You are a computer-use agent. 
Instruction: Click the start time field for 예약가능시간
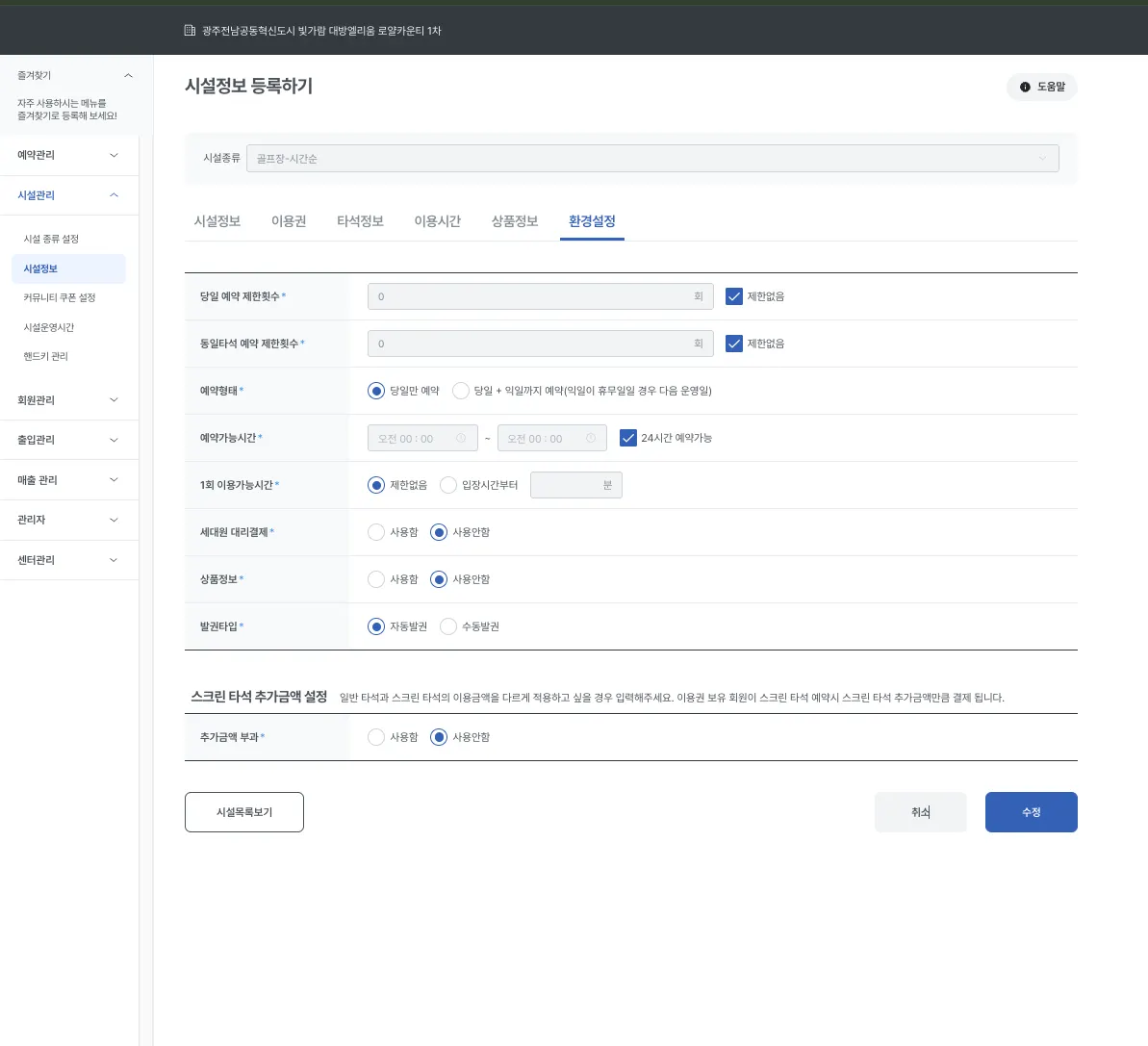[422, 438]
